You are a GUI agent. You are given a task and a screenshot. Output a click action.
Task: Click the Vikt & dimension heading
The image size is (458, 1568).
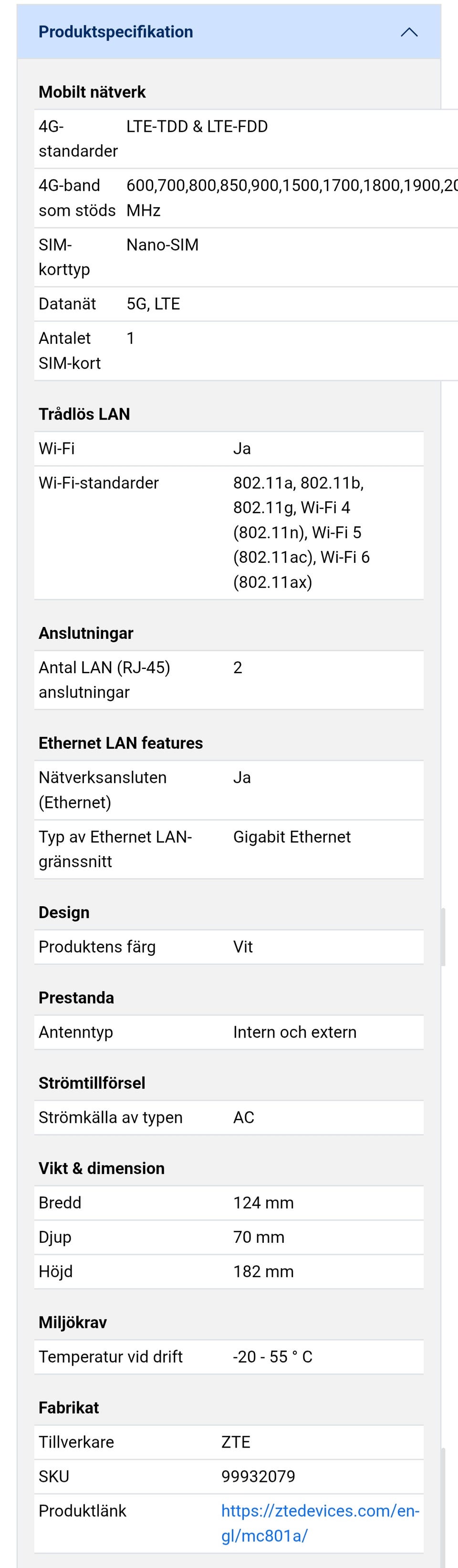coord(102,1168)
